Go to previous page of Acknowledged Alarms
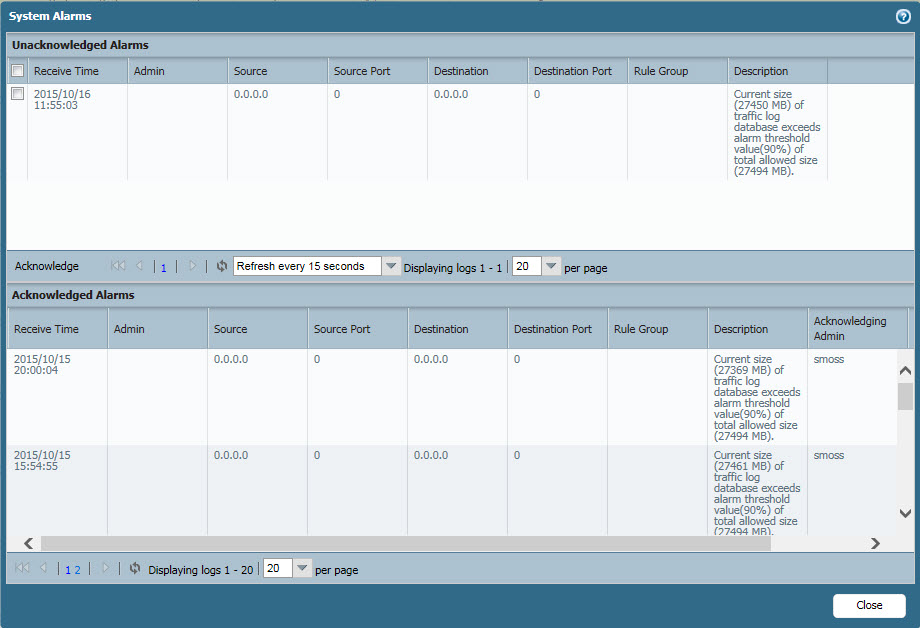 (x=42, y=569)
